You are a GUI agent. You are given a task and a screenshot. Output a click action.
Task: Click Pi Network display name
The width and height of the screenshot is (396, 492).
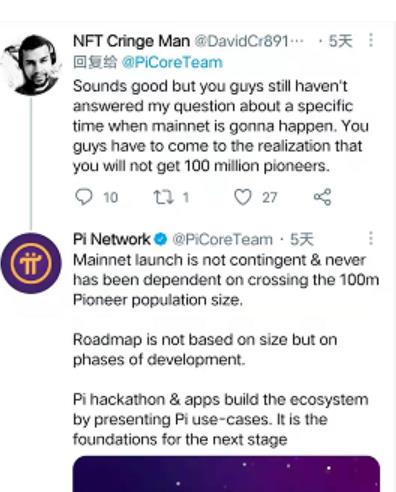[112, 239]
